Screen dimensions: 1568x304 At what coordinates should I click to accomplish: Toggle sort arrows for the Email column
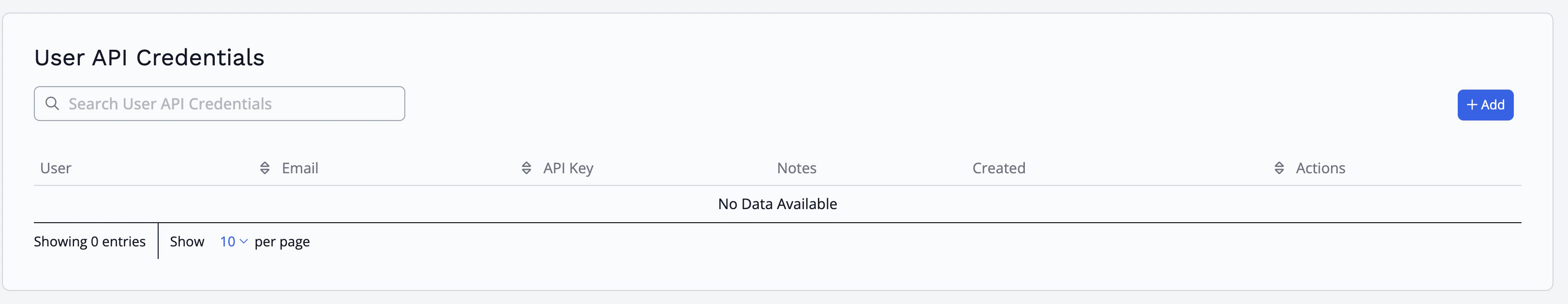pyautogui.click(x=527, y=168)
